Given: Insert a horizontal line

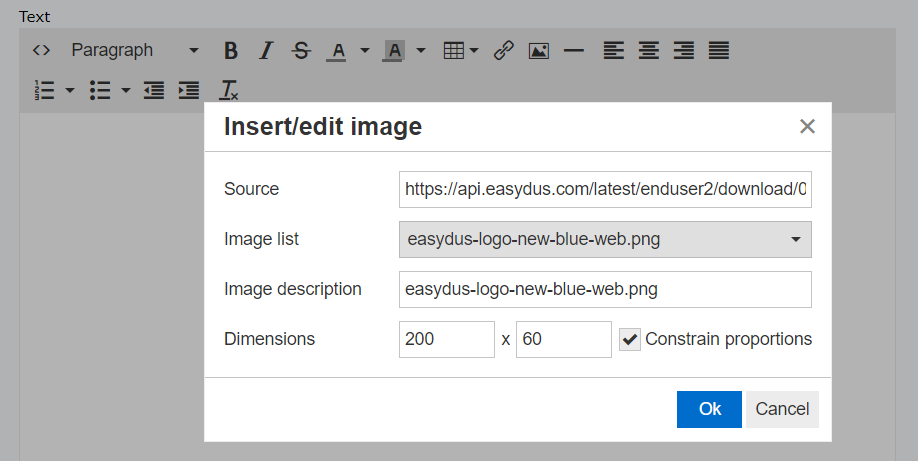Looking at the screenshot, I should point(574,51).
